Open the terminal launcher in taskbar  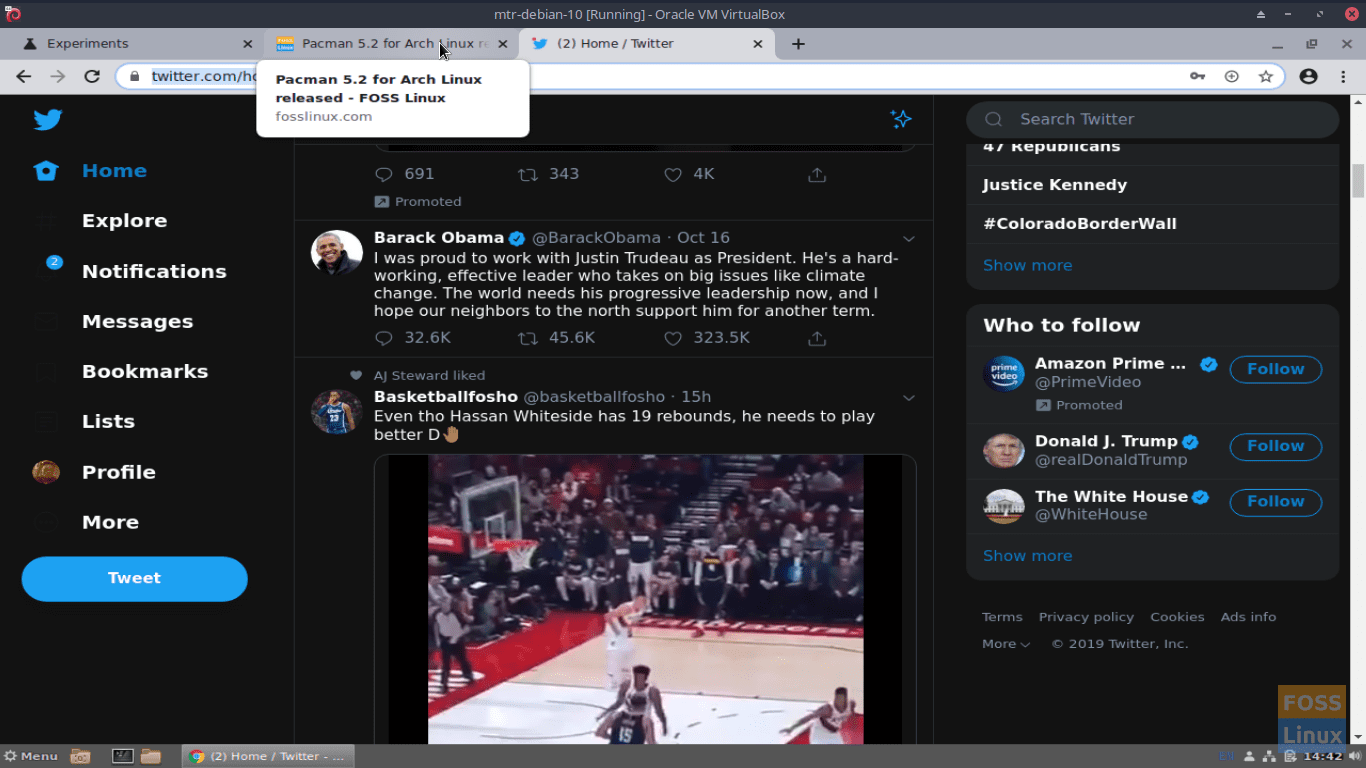click(x=123, y=756)
